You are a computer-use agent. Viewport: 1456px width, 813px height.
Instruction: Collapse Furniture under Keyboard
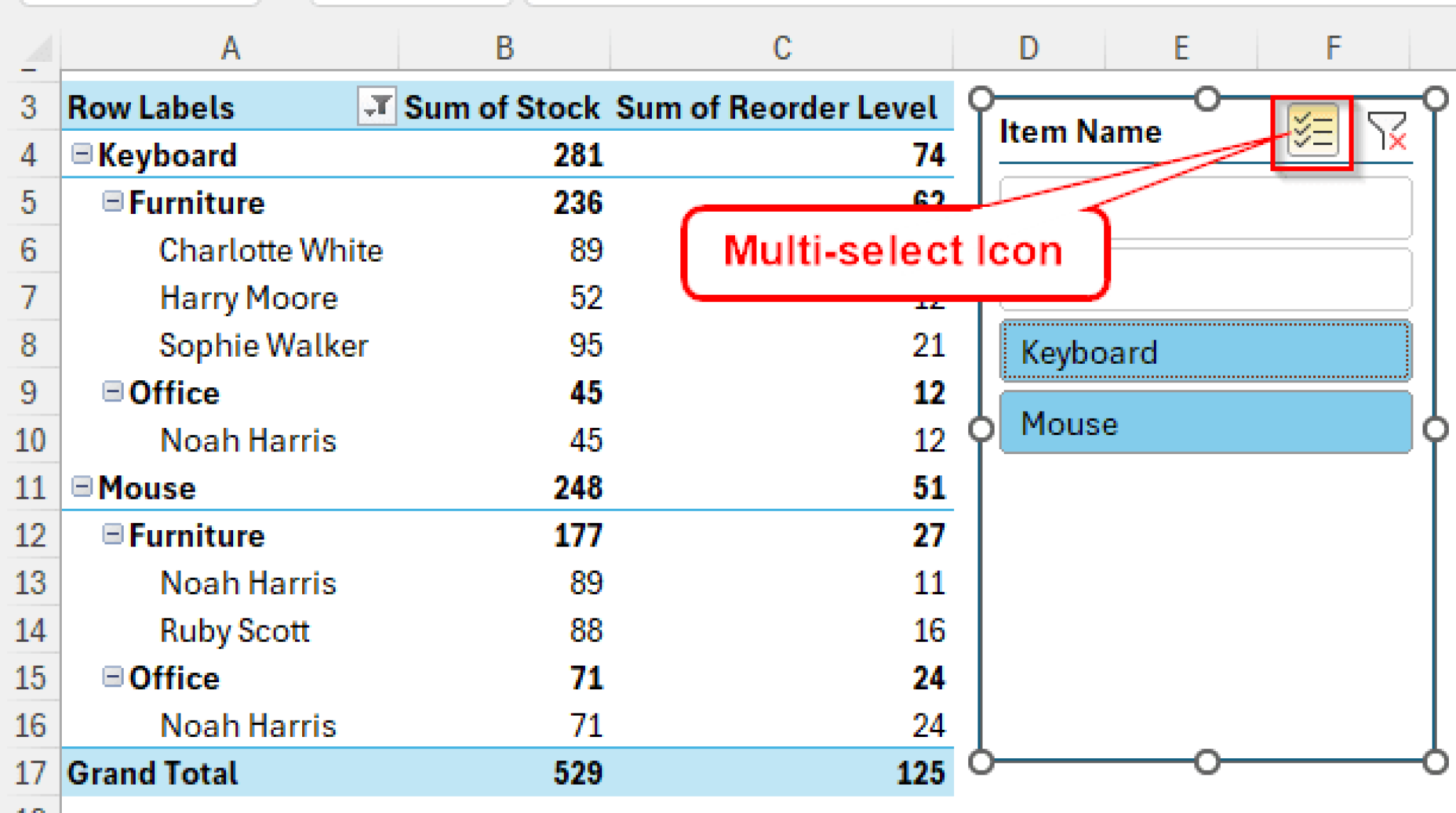[114, 202]
